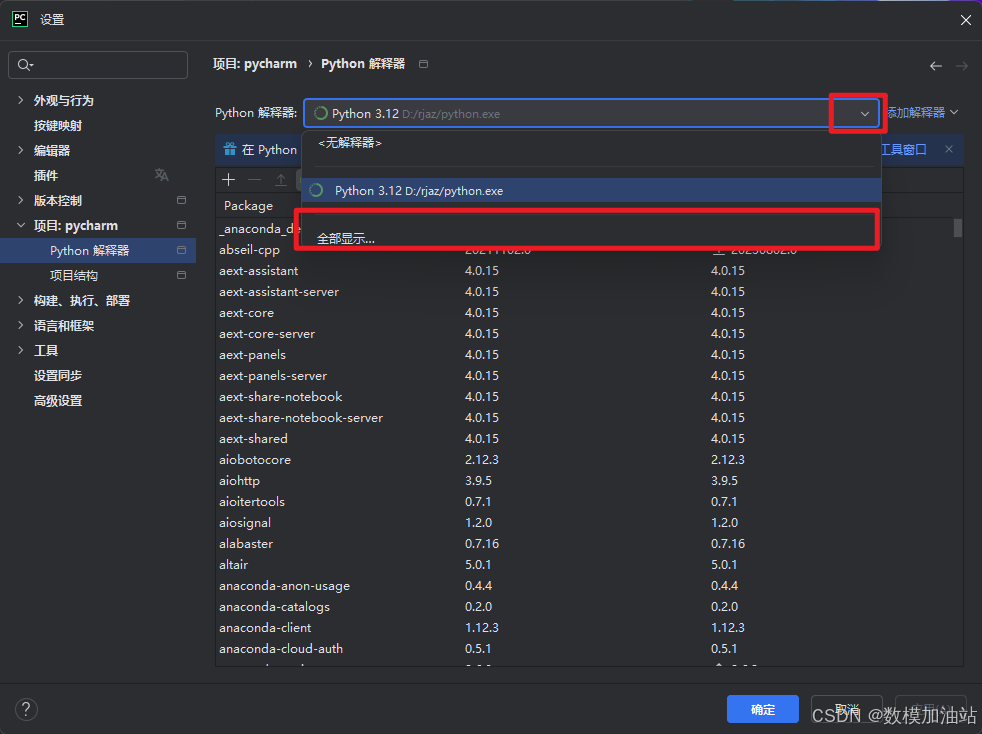Select 全部显示... in the interpreter list
This screenshot has height=734, width=982.
[x=346, y=238]
